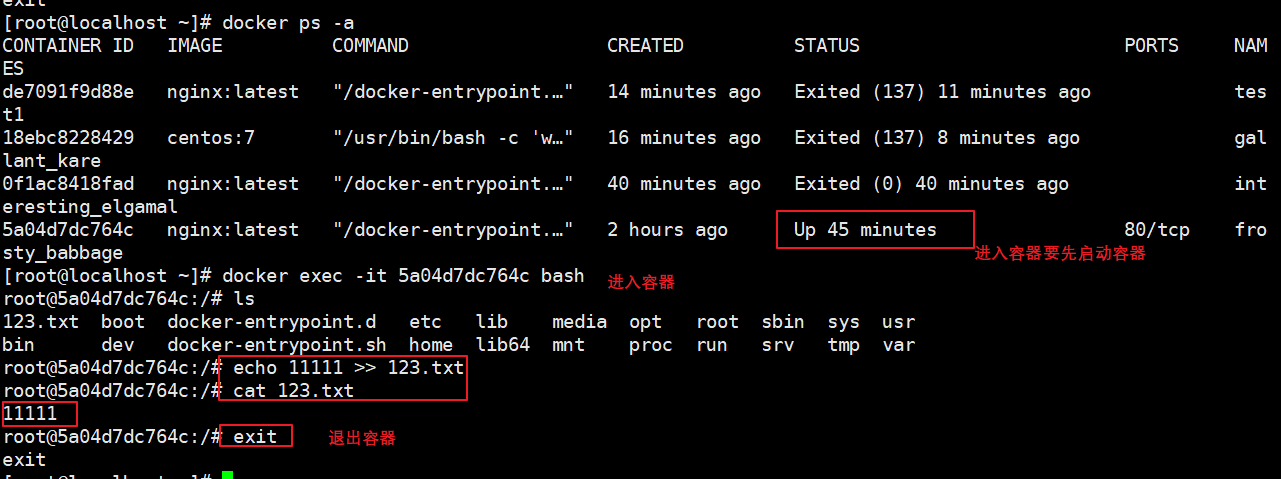Viewport: 1281px width, 479px height.
Task: Click the "/usr/bin/bash -c 'w…" command cell
Action: tap(453, 137)
